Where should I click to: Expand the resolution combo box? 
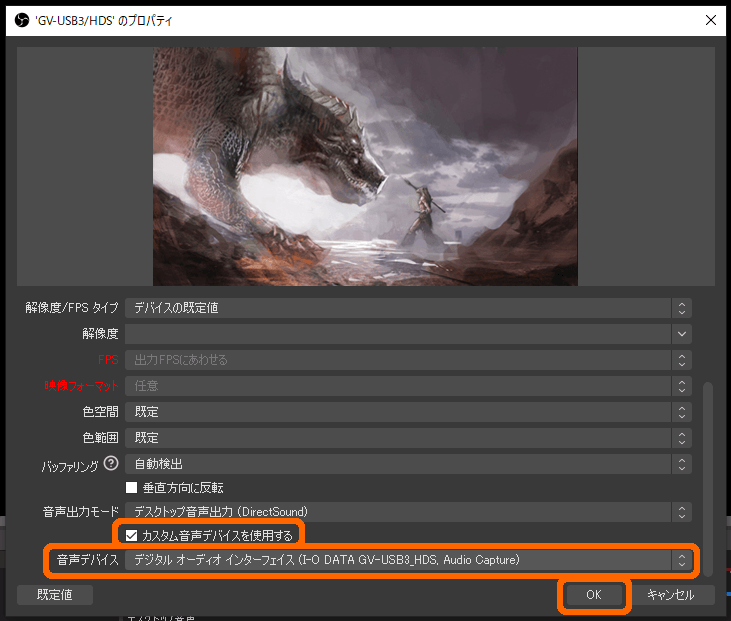click(x=682, y=334)
